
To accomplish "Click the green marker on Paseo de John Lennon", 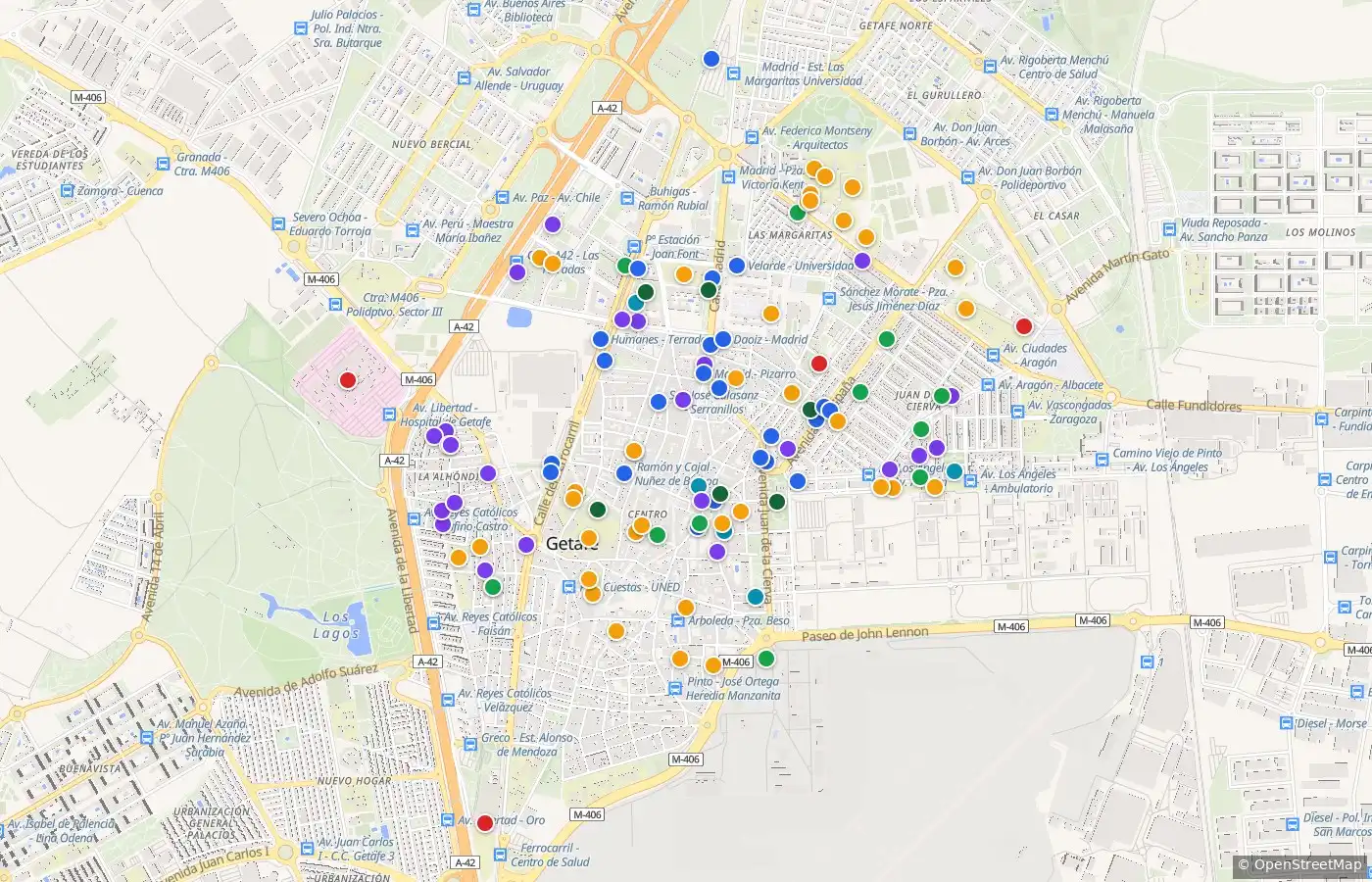I will [766, 659].
